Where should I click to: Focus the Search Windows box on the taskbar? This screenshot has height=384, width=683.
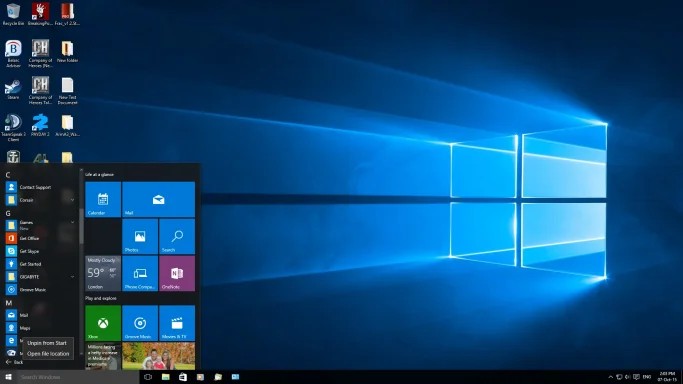tap(78, 377)
